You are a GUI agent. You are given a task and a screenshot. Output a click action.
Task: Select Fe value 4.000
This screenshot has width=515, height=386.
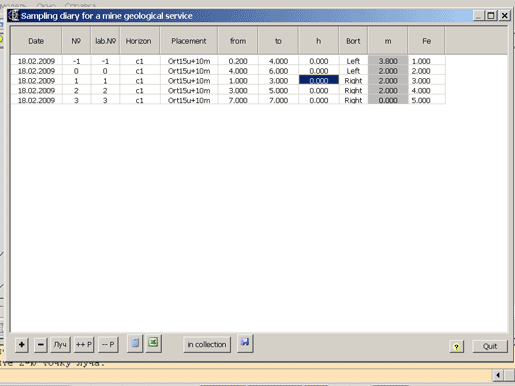[427, 90]
